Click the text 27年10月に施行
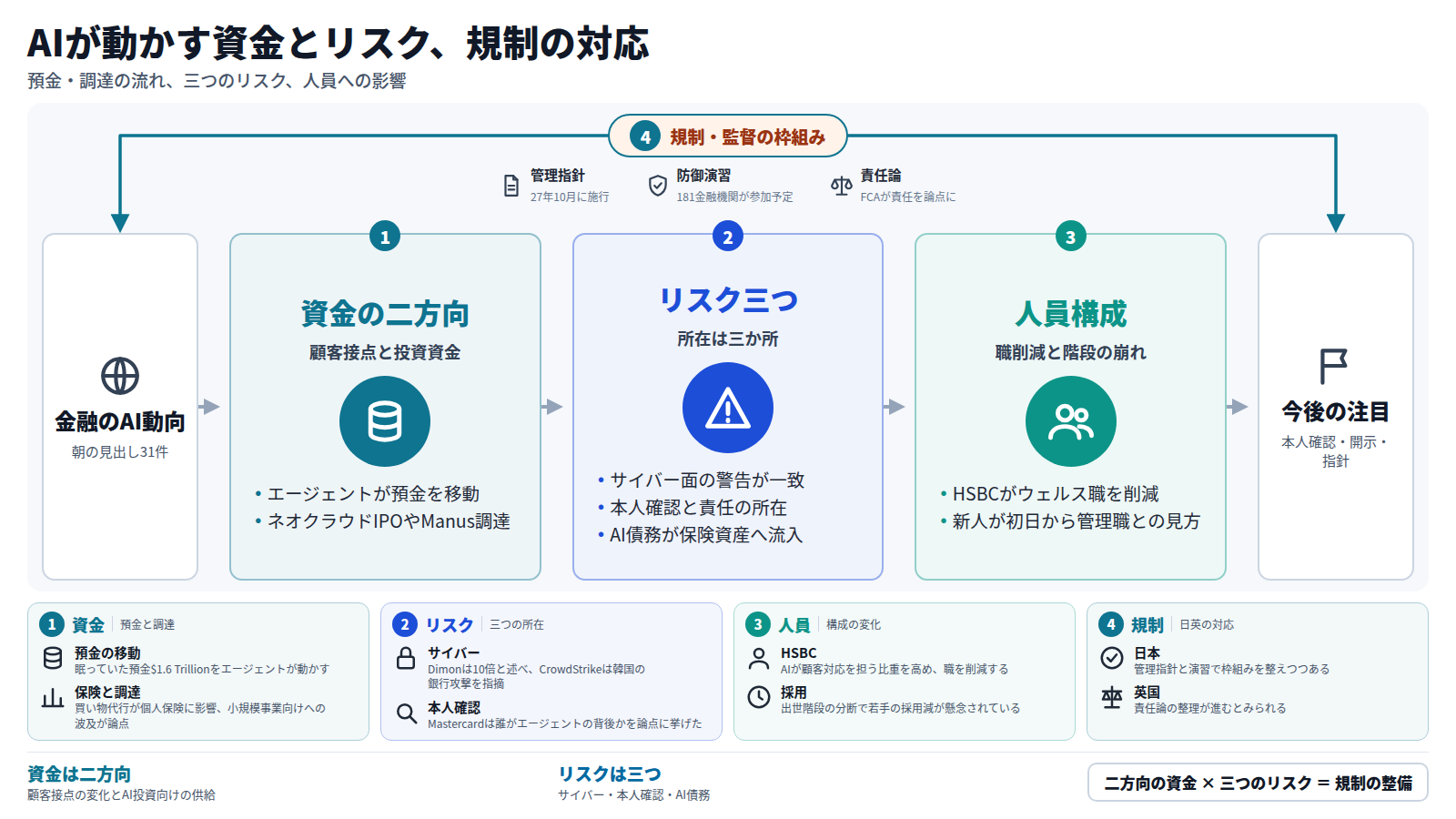The image size is (1456, 819). (x=570, y=197)
